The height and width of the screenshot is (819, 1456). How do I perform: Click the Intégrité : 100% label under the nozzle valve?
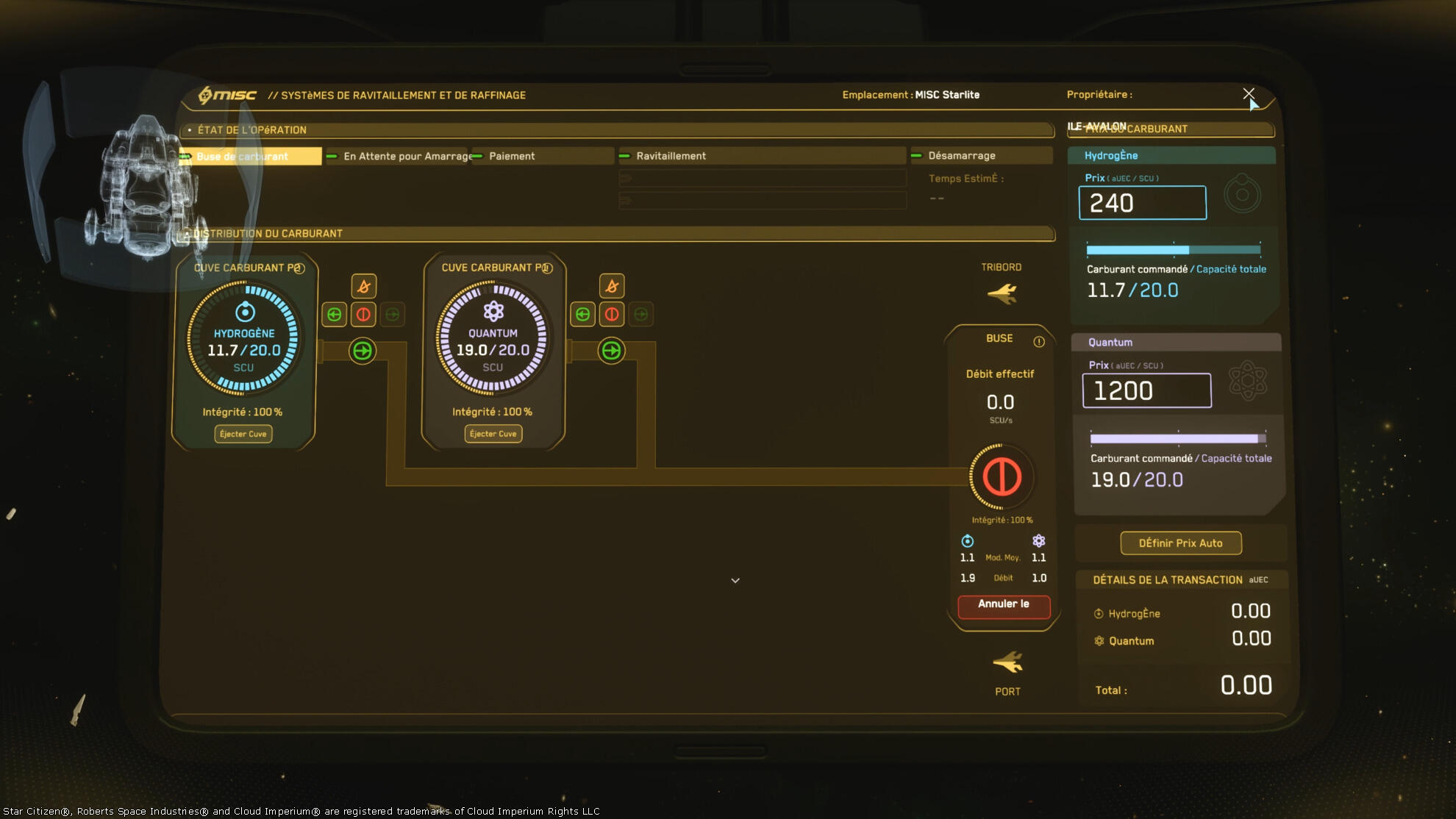[x=1002, y=521]
